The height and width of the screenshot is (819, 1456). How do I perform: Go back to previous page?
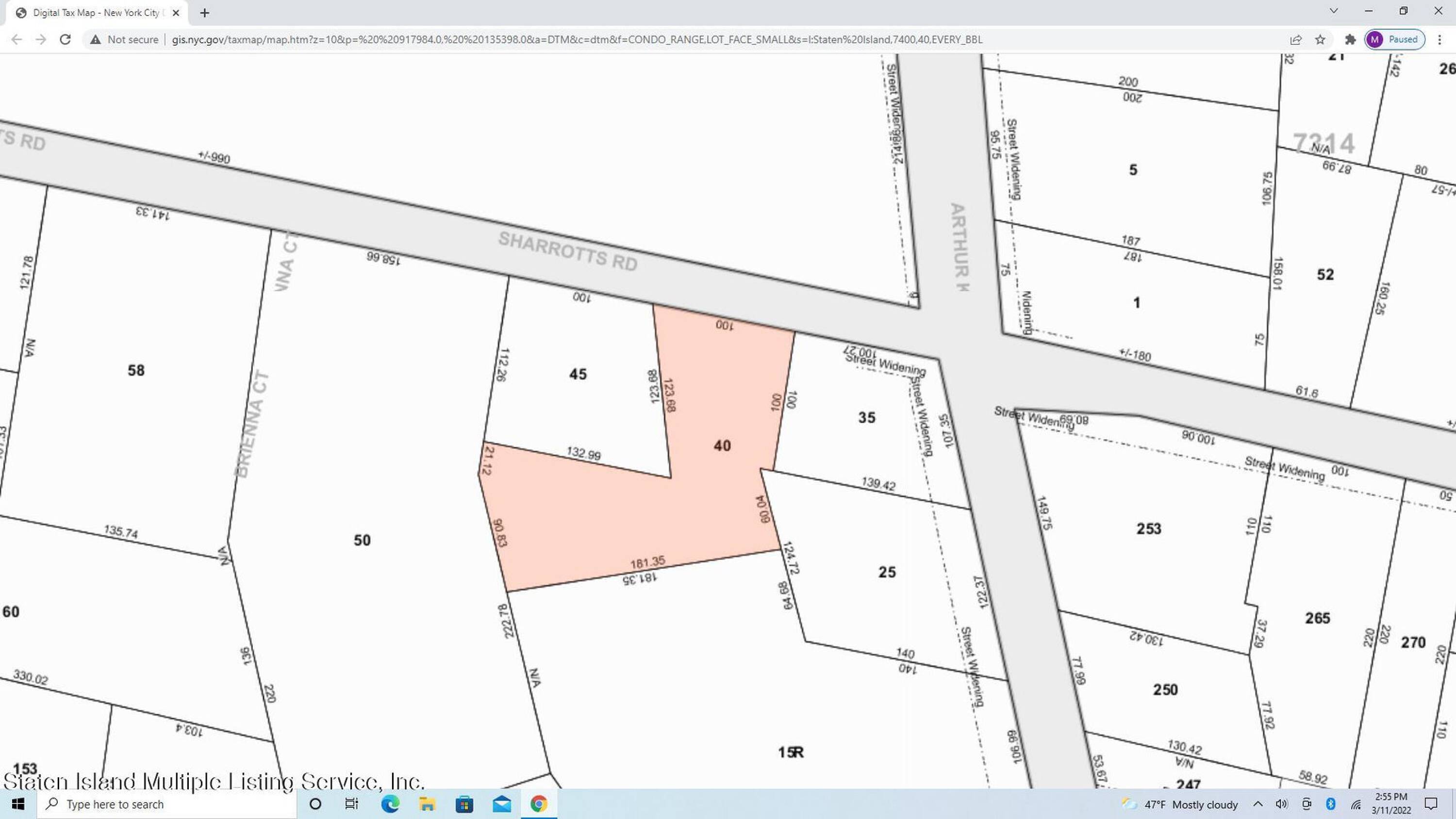(x=17, y=40)
